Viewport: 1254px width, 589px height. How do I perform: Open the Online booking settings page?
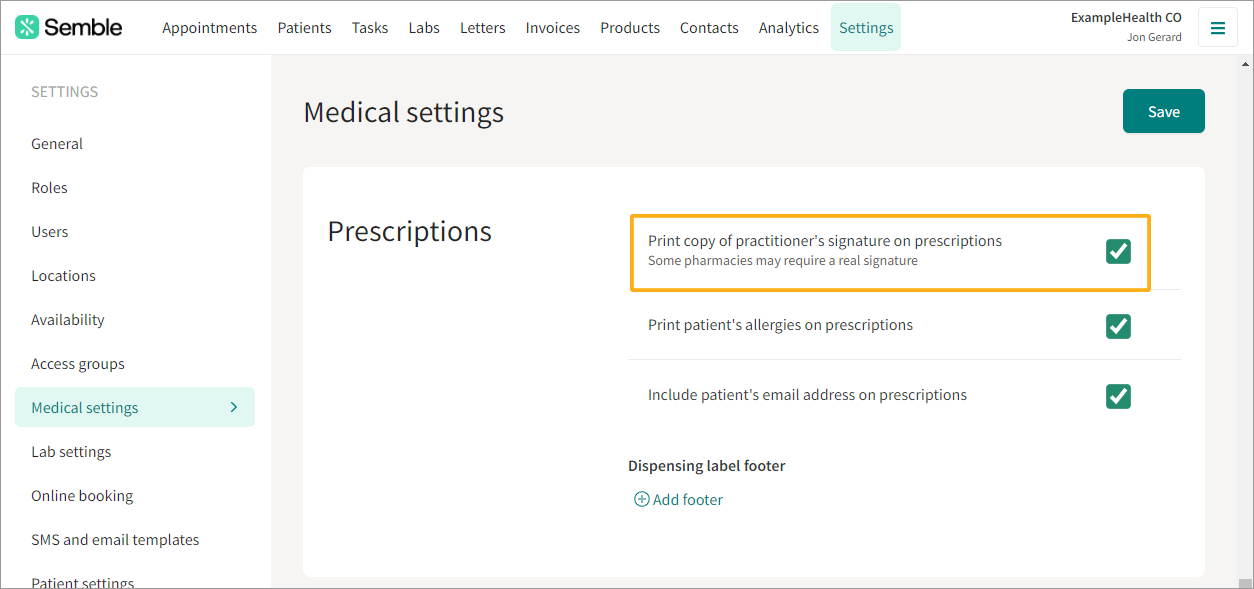[x=82, y=495]
